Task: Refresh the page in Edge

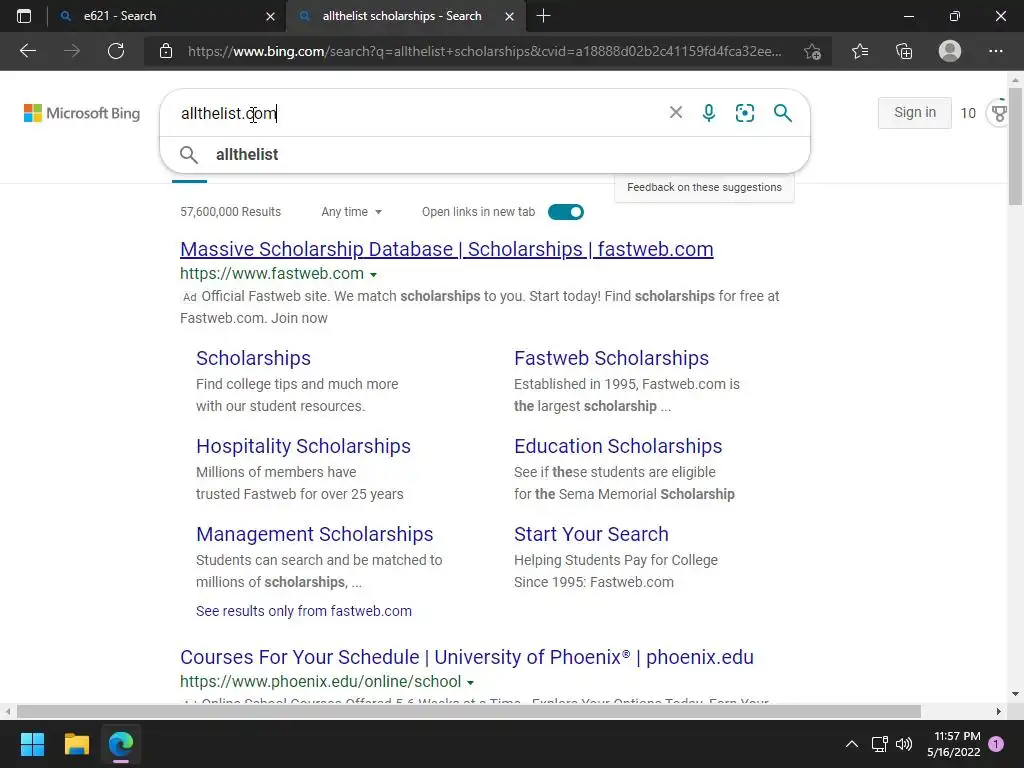Action: 116,51
